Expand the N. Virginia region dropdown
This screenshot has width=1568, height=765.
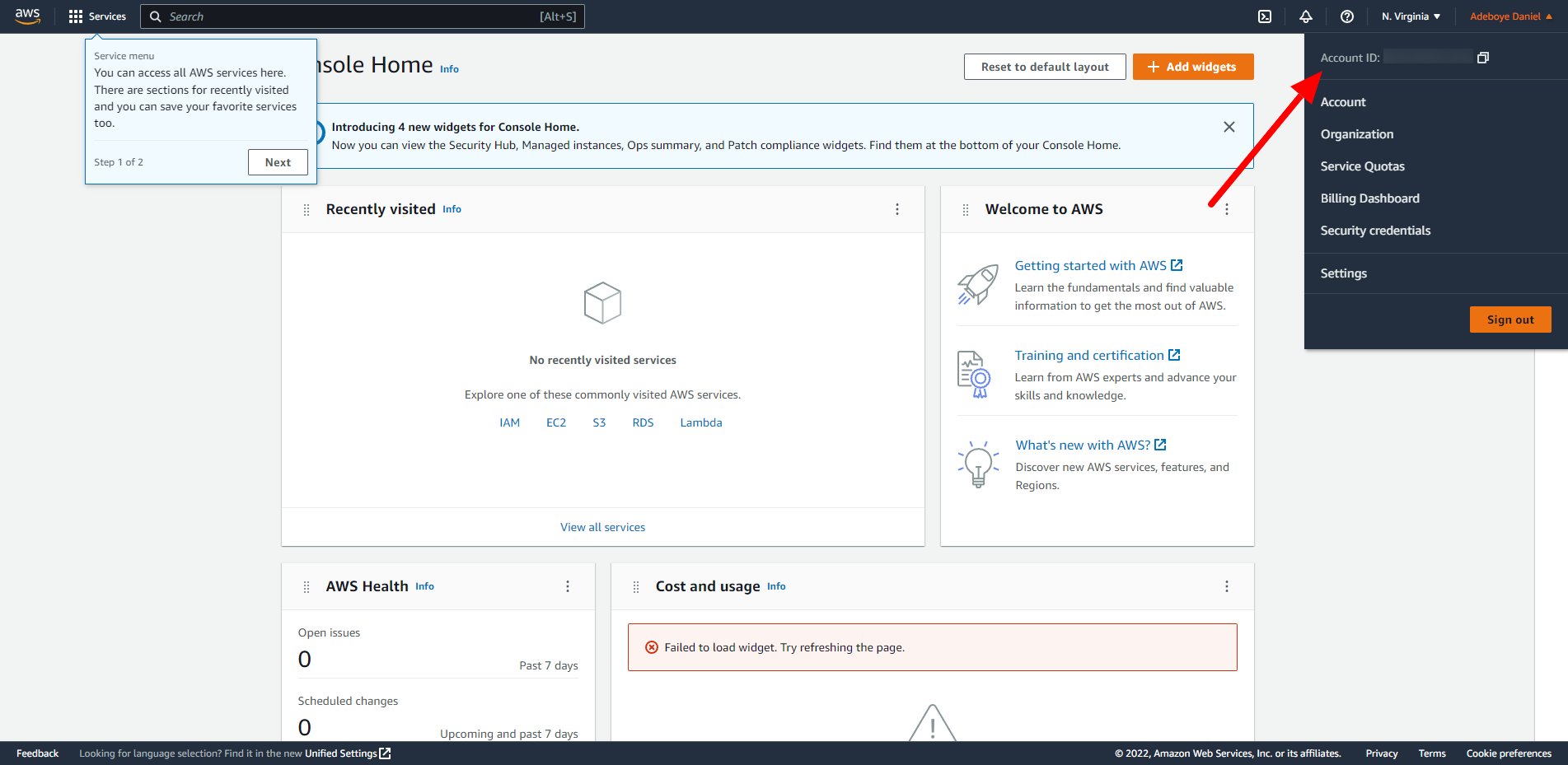1411,16
